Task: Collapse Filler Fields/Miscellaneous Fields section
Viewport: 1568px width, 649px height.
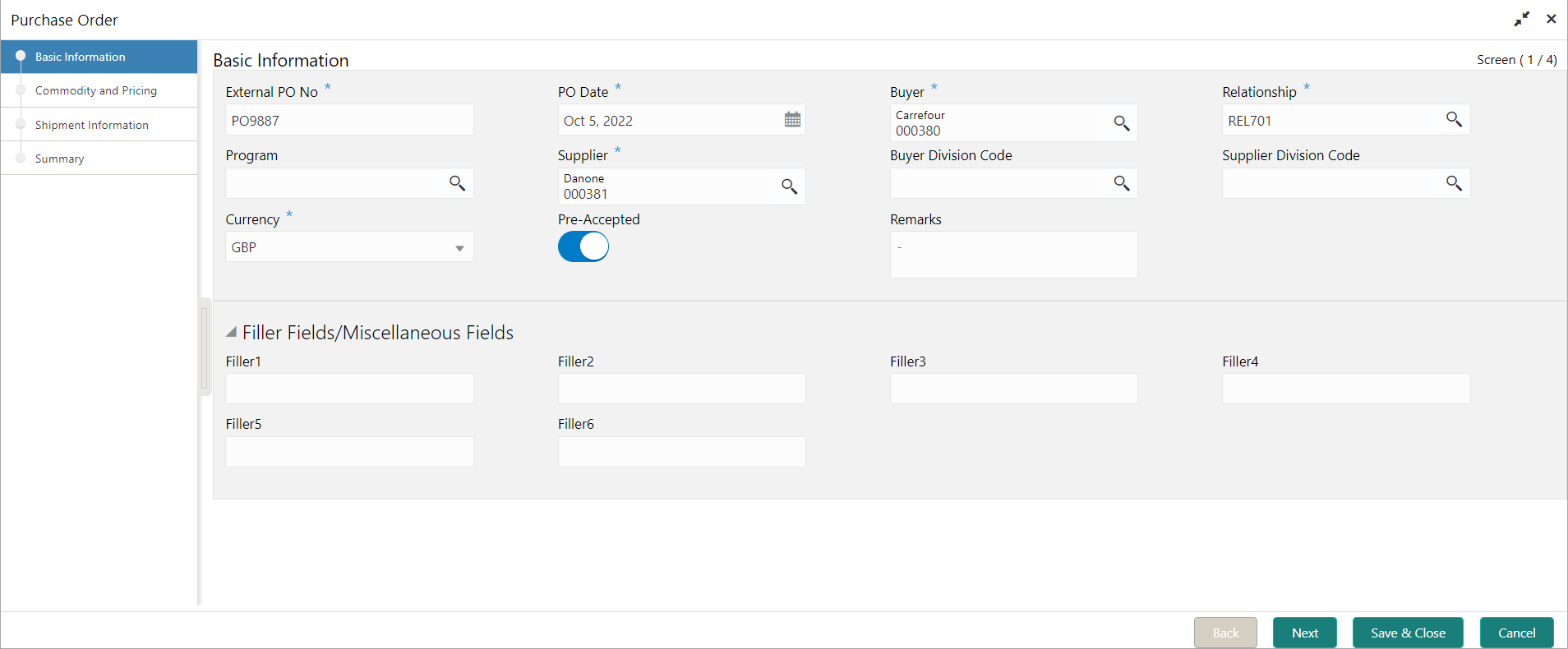Action: 232,332
